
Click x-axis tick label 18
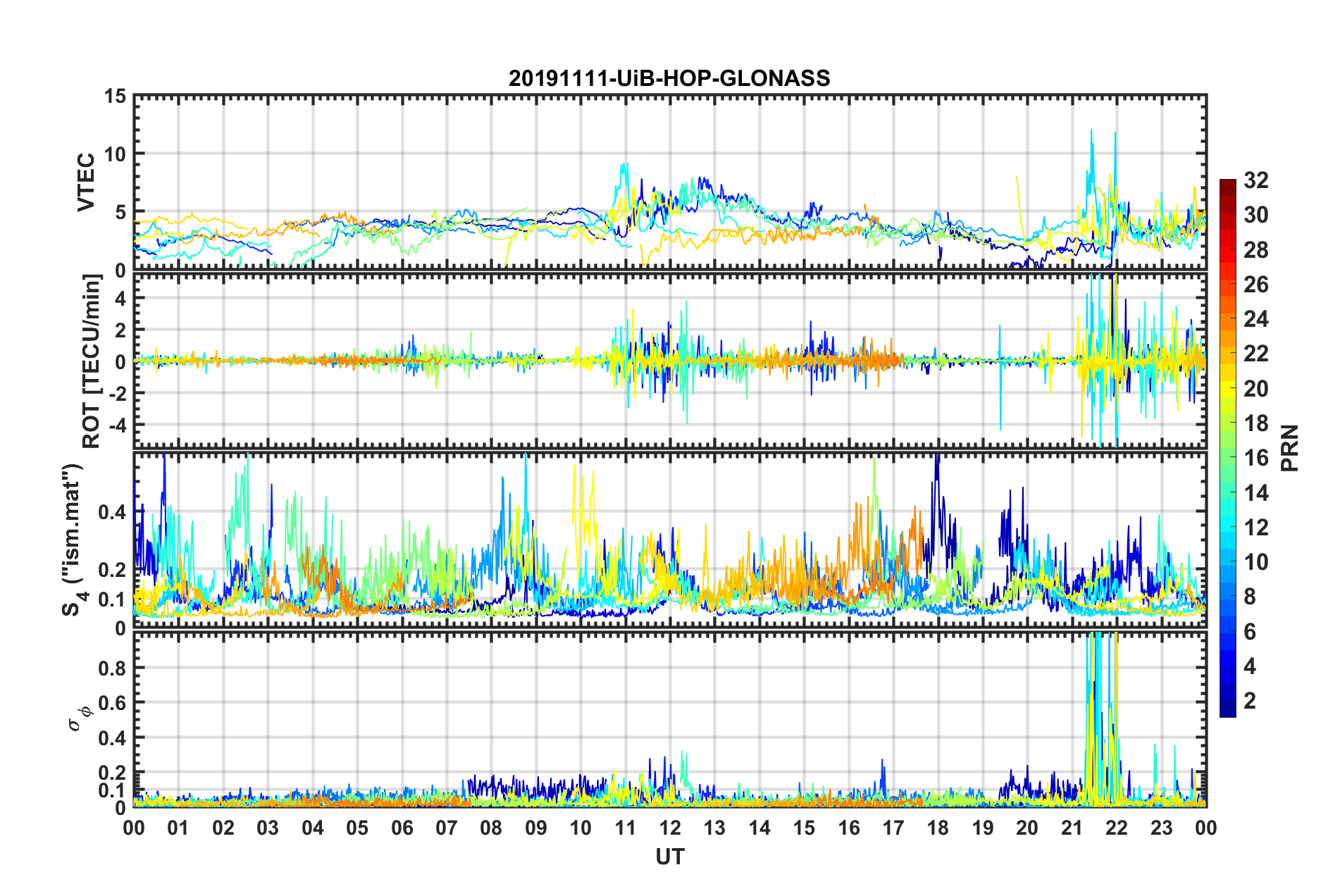938,828
